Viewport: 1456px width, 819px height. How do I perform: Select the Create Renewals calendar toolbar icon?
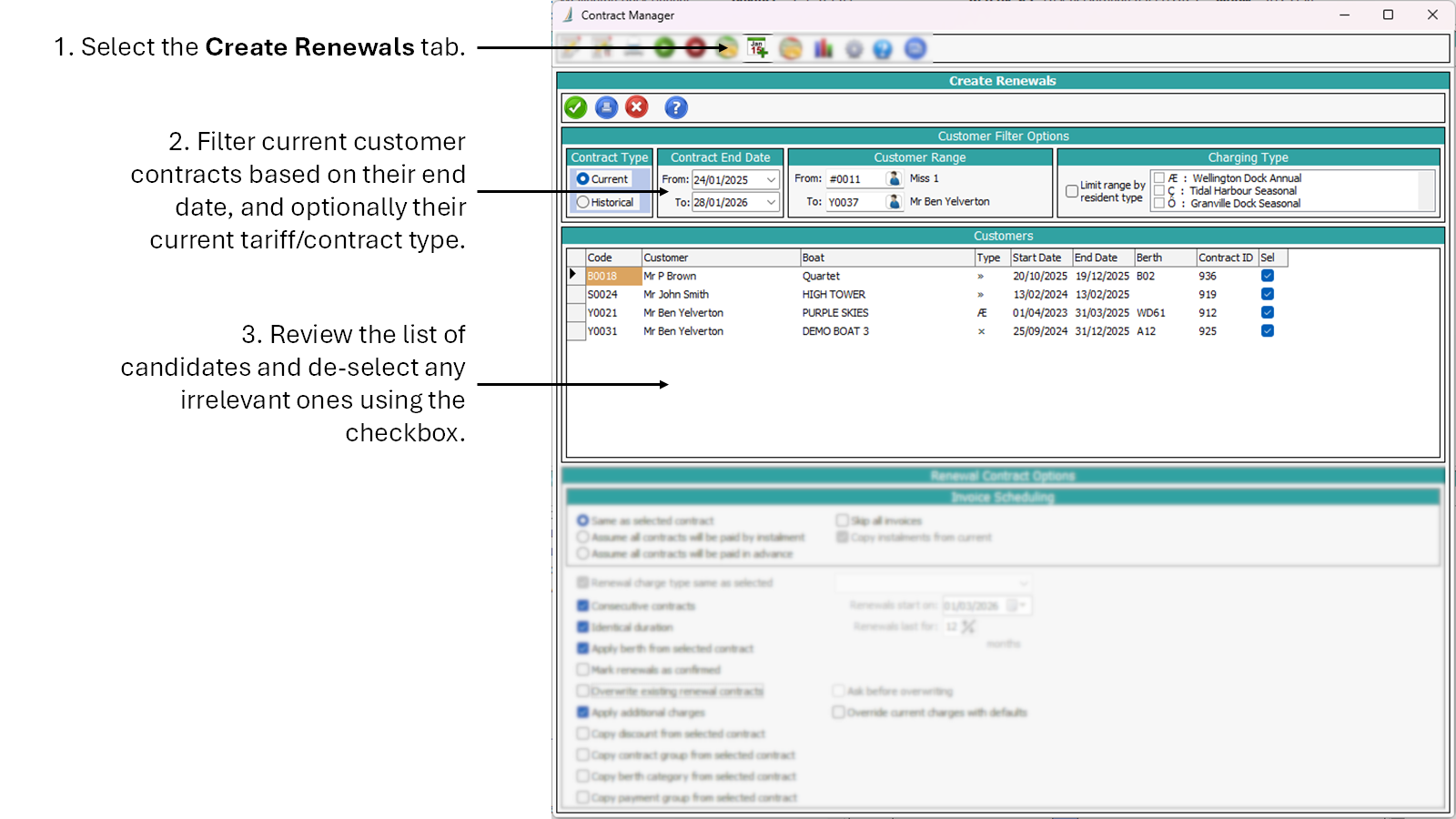point(757,48)
